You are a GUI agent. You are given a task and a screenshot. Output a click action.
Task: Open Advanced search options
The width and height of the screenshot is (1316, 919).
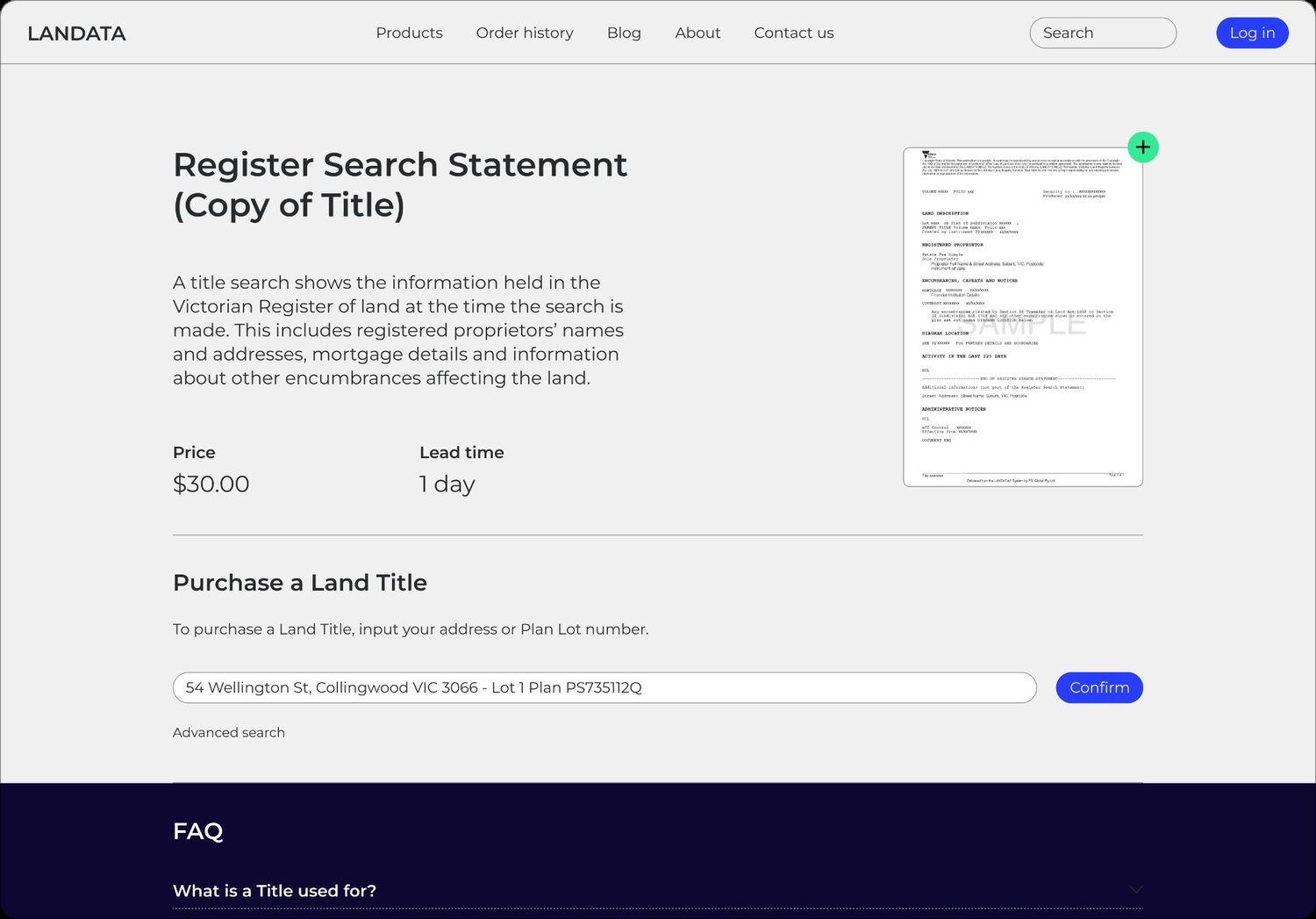click(228, 732)
